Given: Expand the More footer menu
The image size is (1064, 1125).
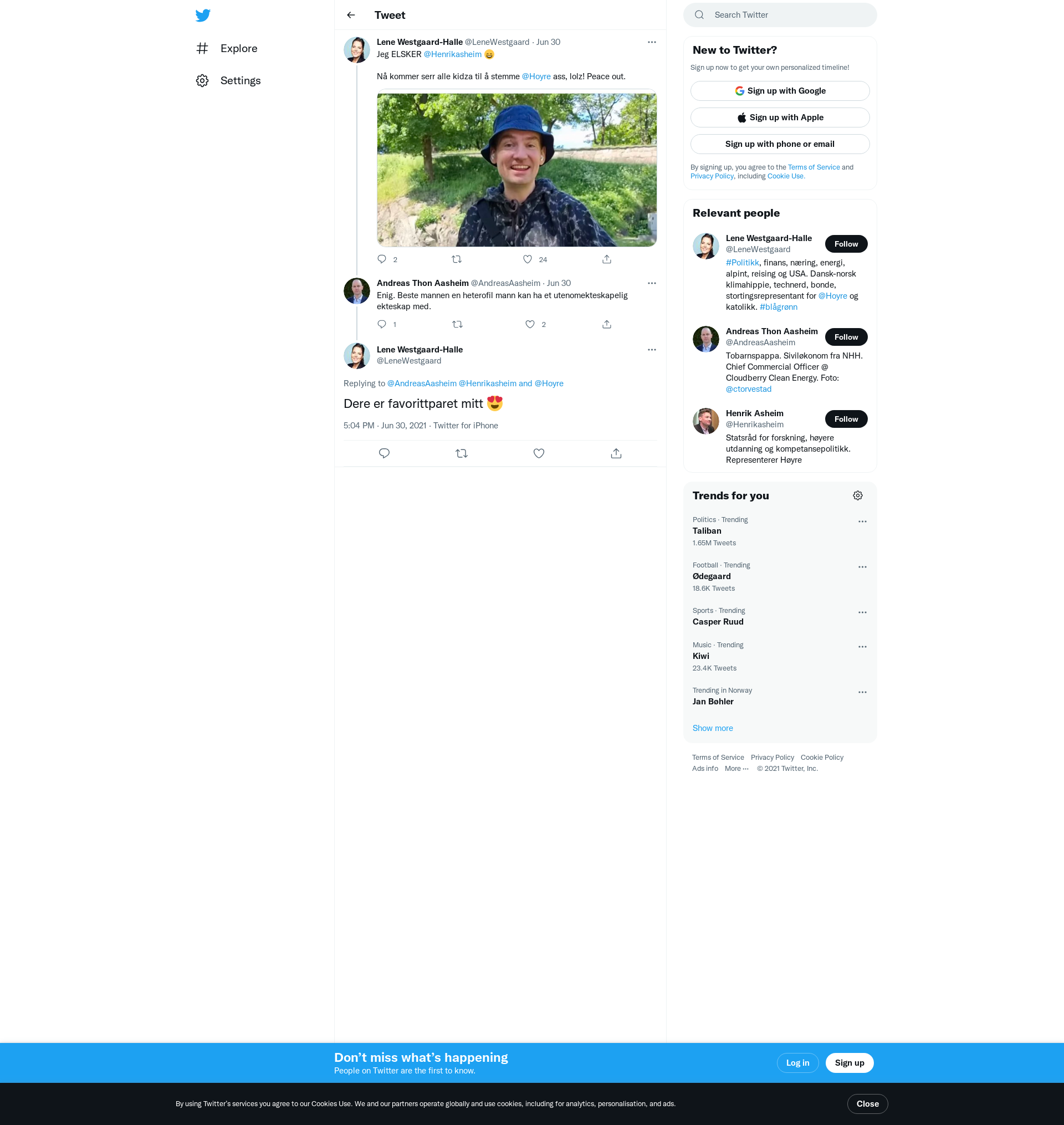Looking at the screenshot, I should coord(736,769).
